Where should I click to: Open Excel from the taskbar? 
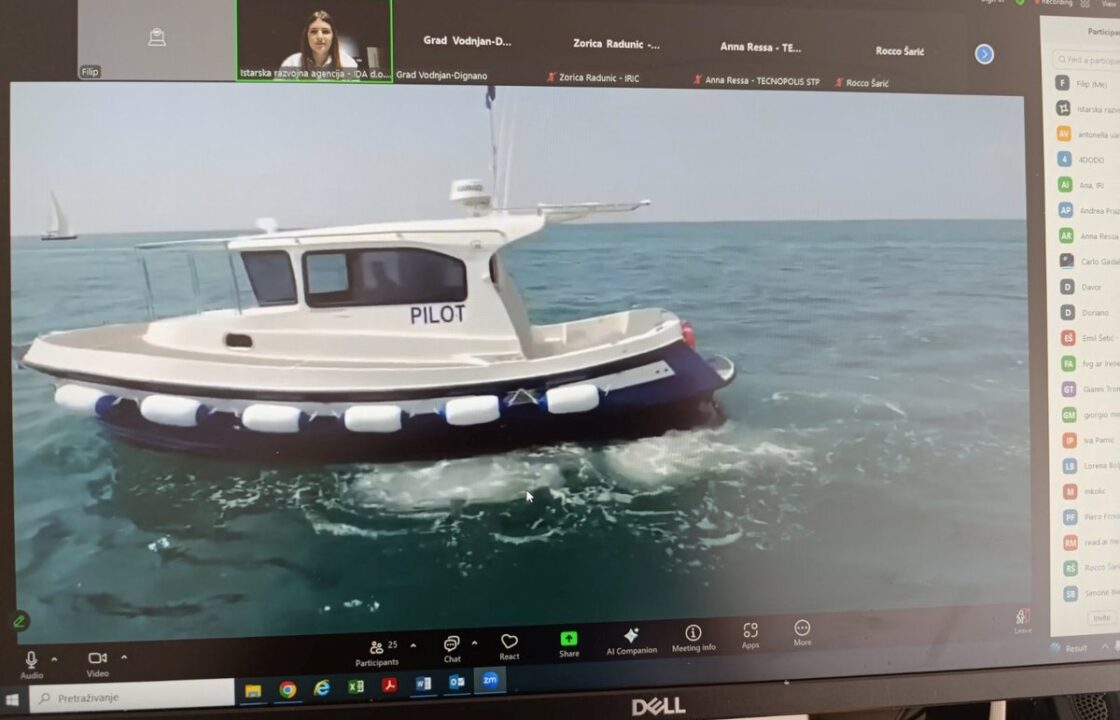(356, 686)
